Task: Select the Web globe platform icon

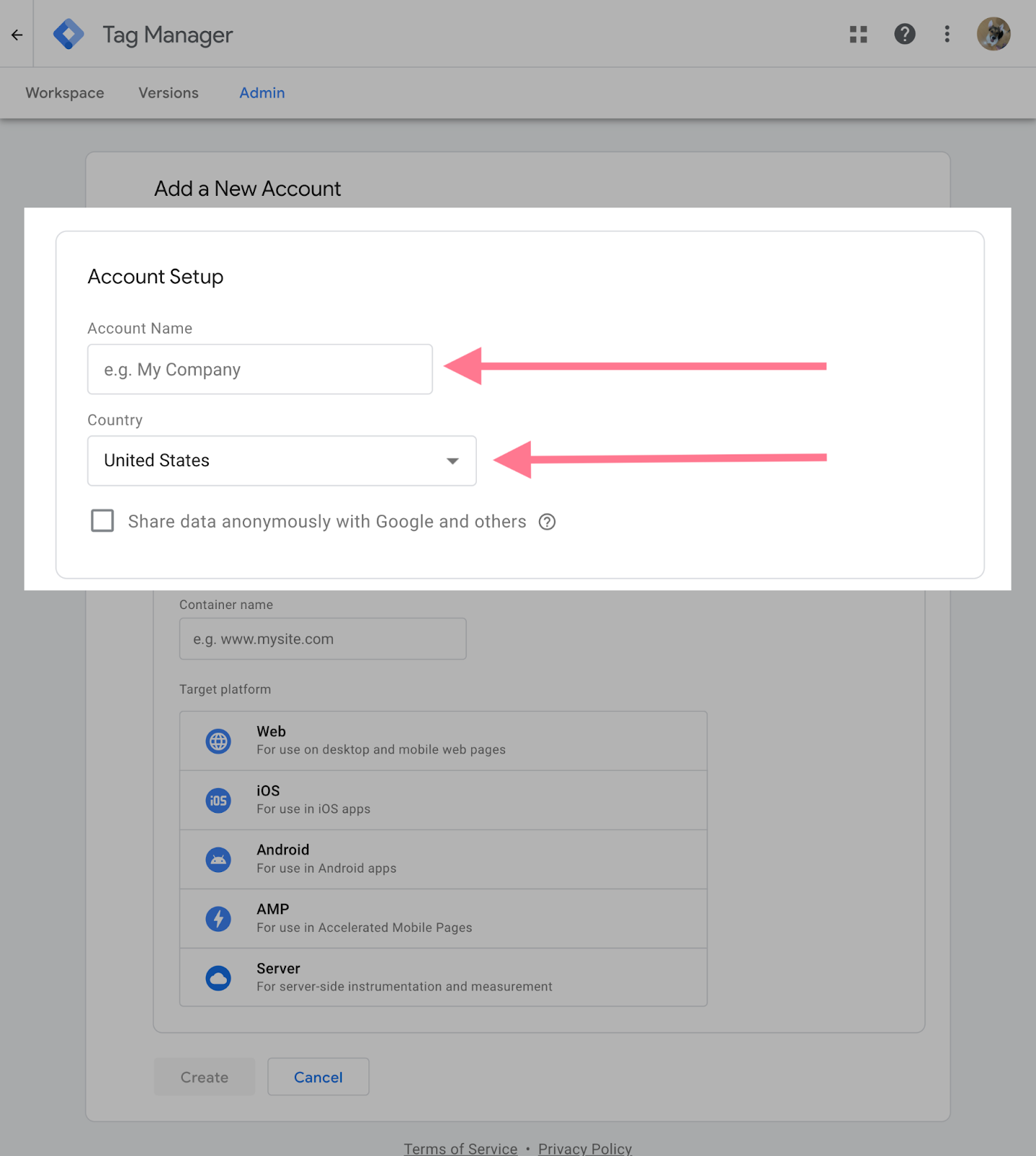Action: tap(218, 741)
